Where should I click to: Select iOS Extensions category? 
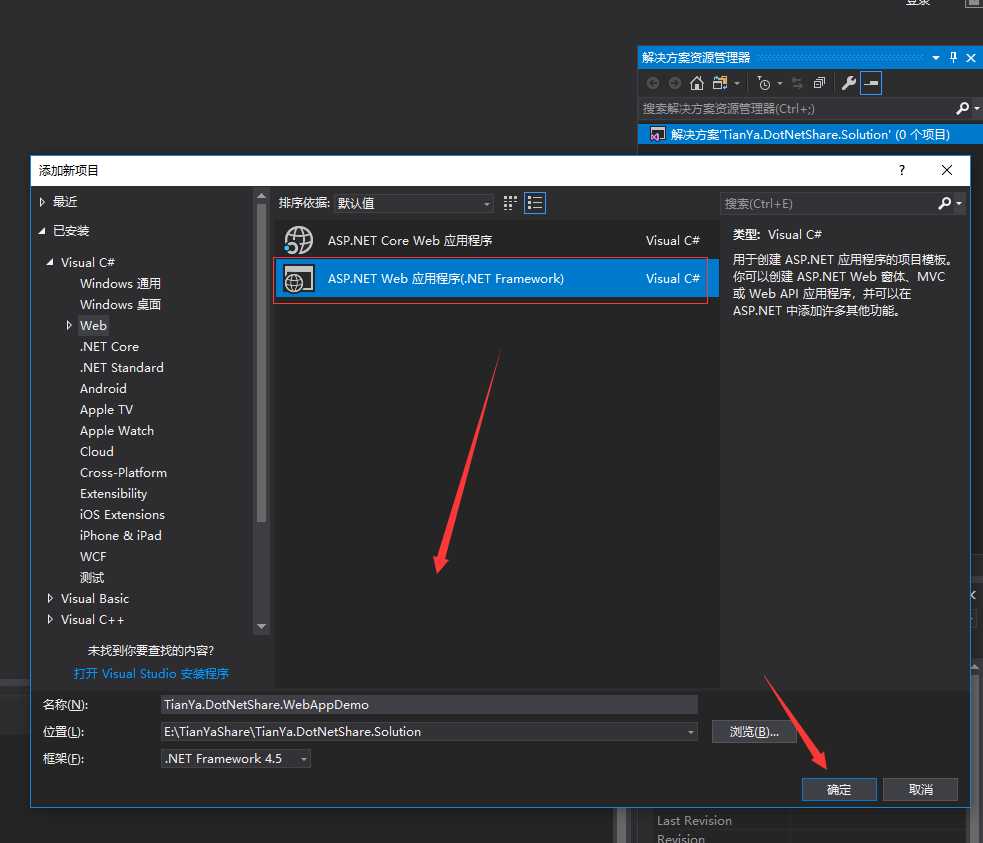(122, 515)
